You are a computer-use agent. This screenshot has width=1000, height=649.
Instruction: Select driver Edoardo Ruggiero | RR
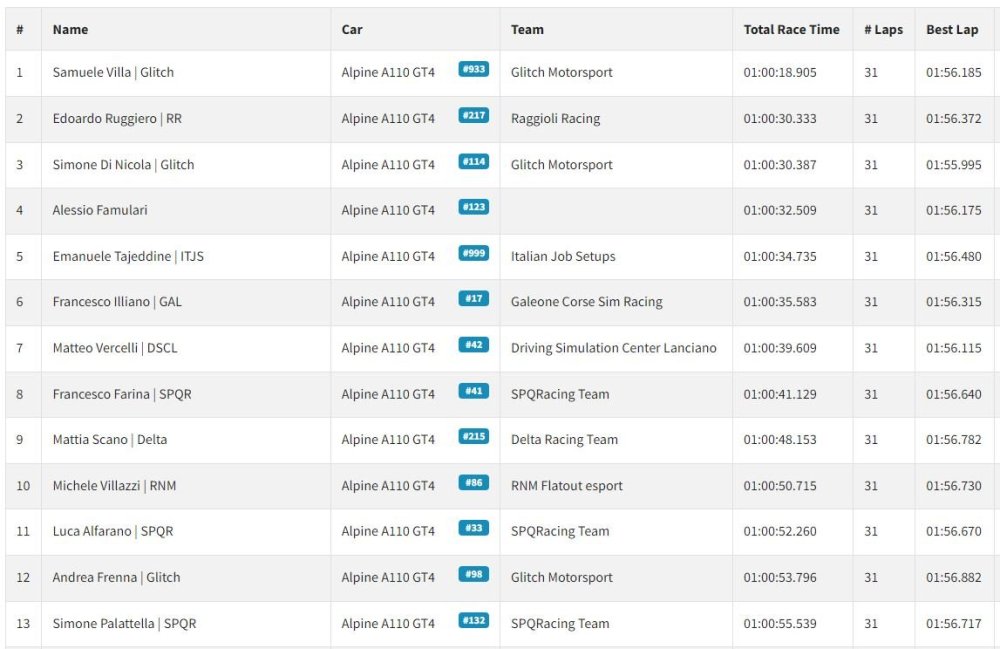[x=117, y=119]
